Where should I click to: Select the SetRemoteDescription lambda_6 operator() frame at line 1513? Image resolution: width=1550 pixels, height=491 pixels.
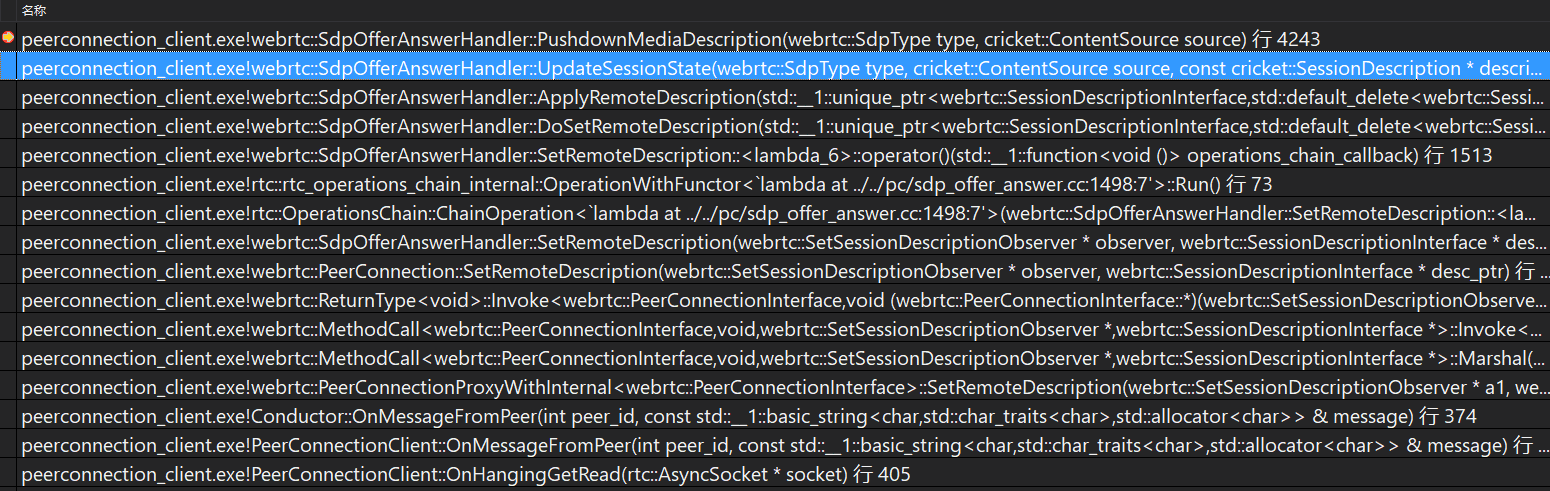click(783, 155)
